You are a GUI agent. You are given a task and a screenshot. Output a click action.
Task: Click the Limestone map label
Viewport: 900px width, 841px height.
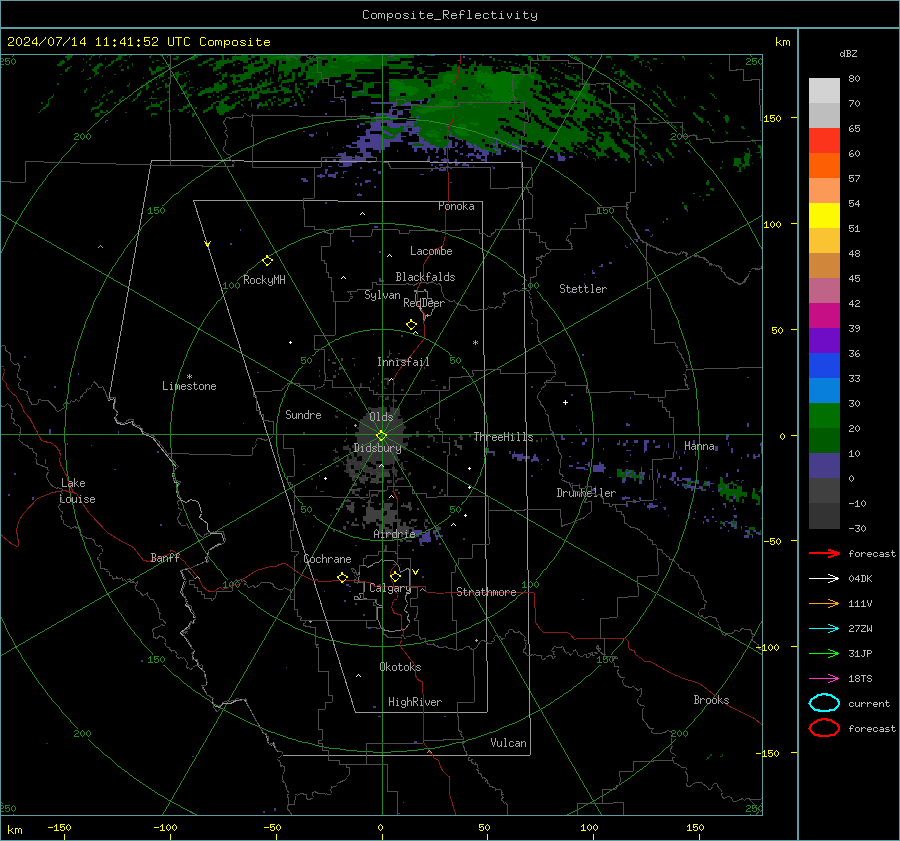[x=189, y=386]
